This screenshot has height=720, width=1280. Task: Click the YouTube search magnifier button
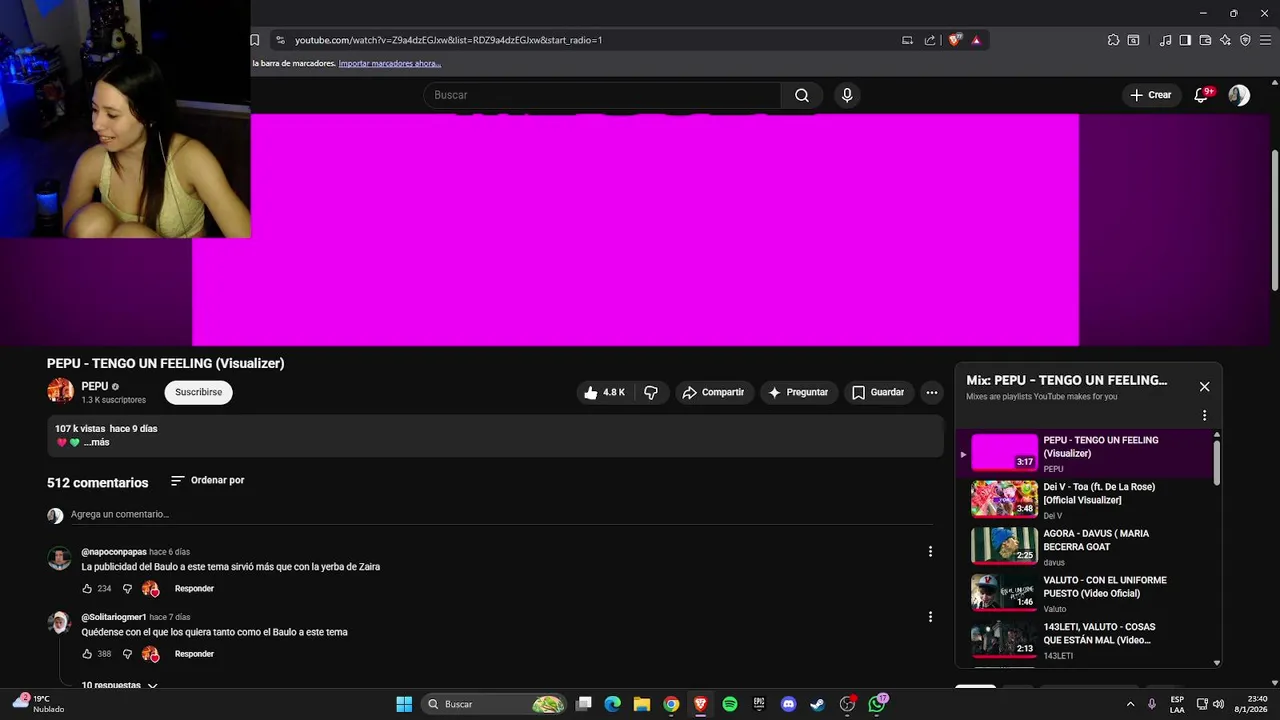pyautogui.click(x=802, y=95)
